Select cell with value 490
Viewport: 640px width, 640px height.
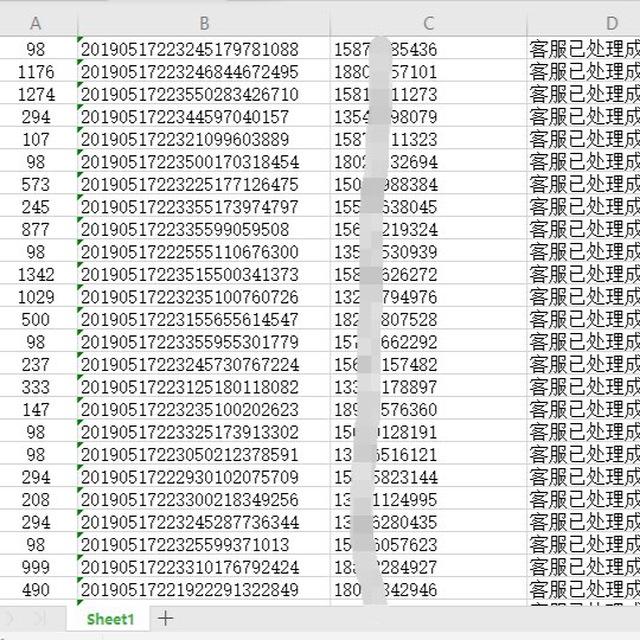pyautogui.click(x=38, y=589)
